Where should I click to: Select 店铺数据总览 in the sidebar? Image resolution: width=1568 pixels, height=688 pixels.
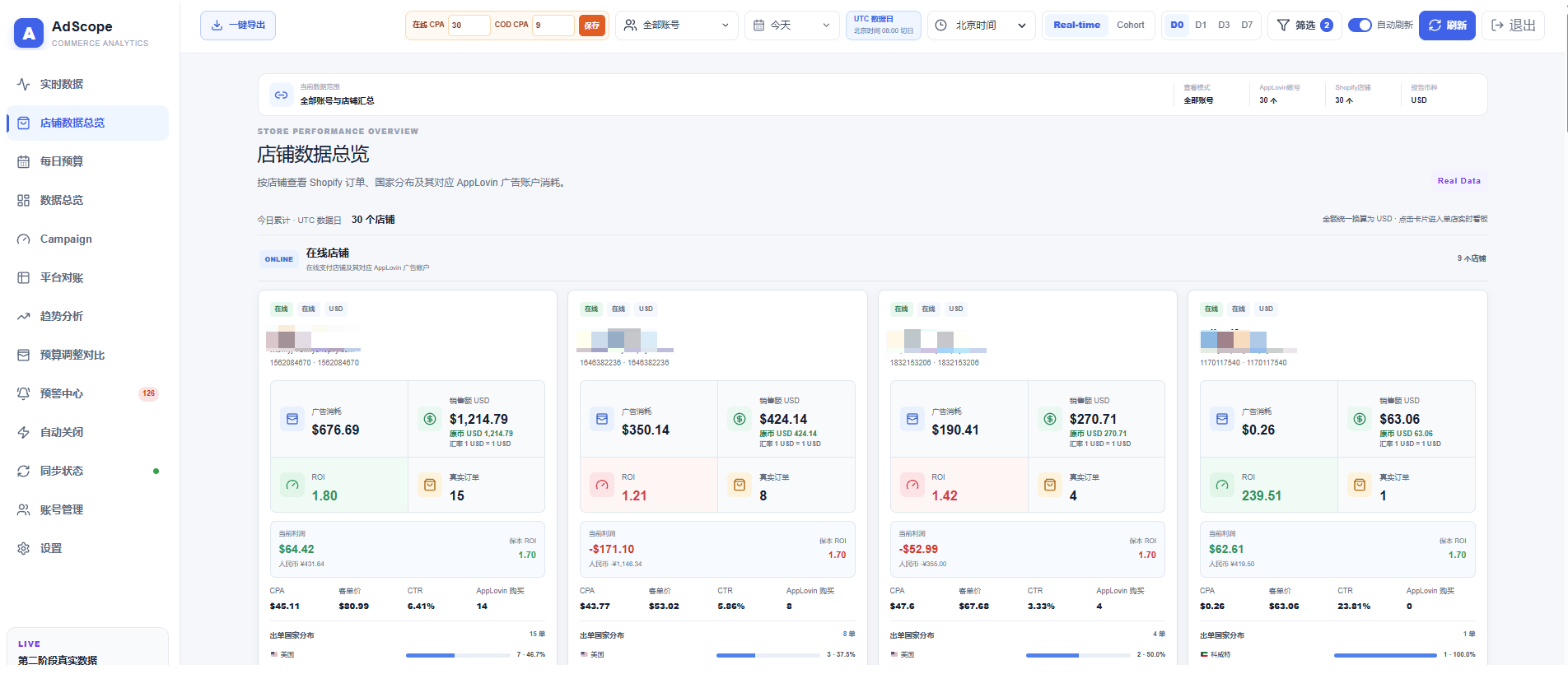tap(87, 123)
